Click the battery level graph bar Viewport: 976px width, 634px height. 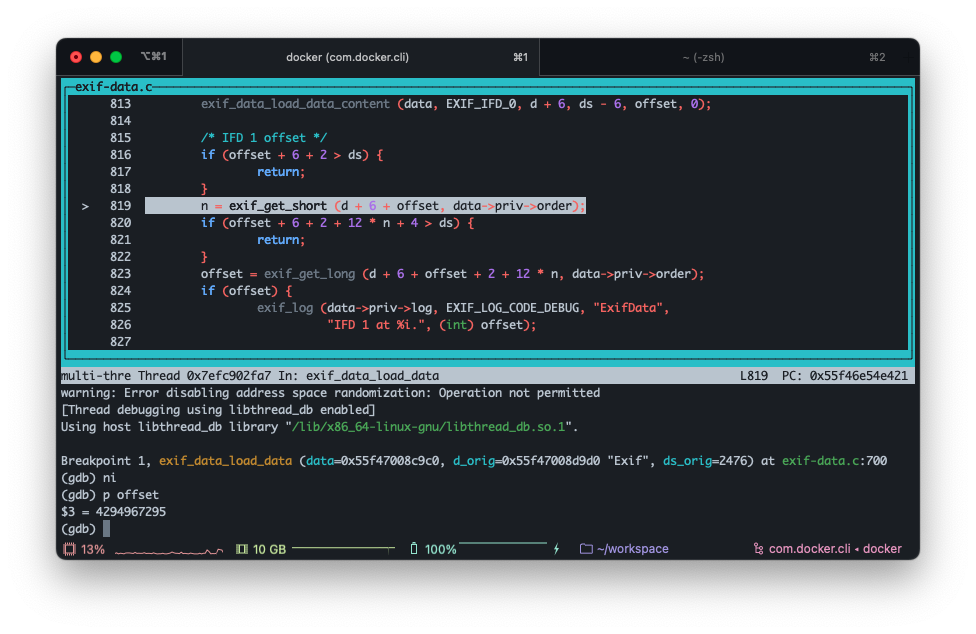point(503,545)
